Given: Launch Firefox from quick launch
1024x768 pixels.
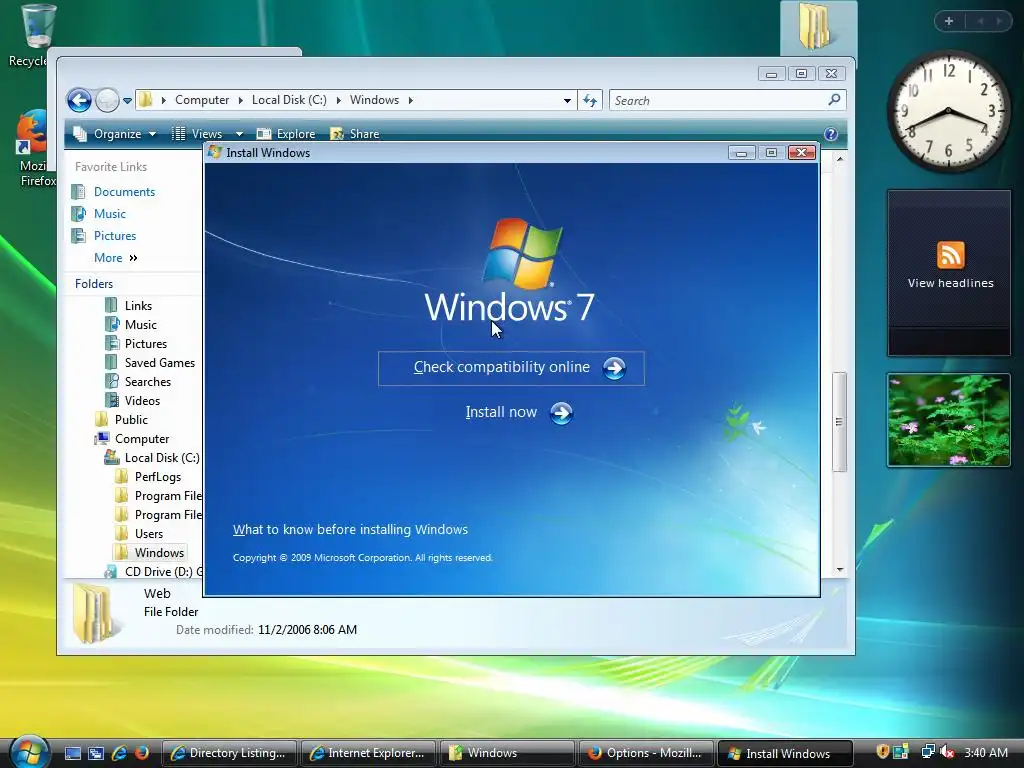Looking at the screenshot, I should [142, 753].
